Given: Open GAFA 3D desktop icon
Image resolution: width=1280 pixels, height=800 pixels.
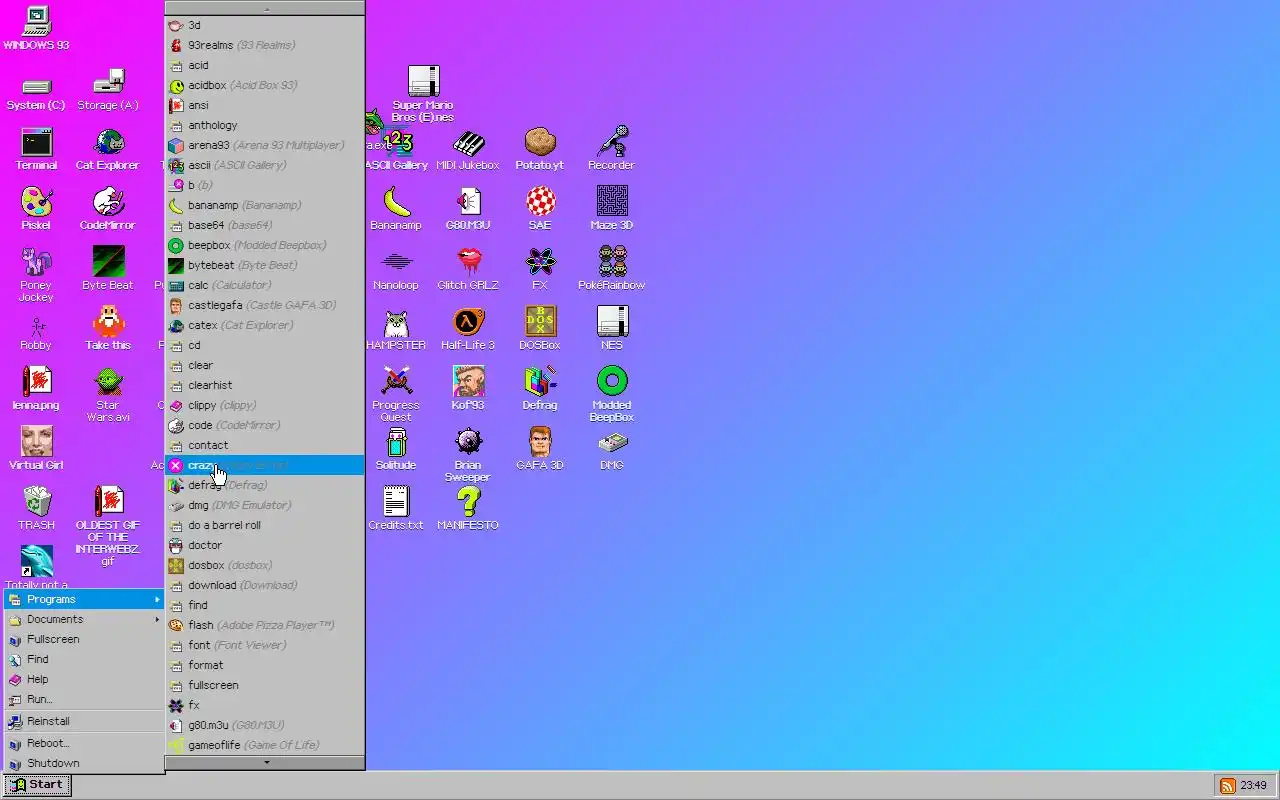Looking at the screenshot, I should click(540, 450).
